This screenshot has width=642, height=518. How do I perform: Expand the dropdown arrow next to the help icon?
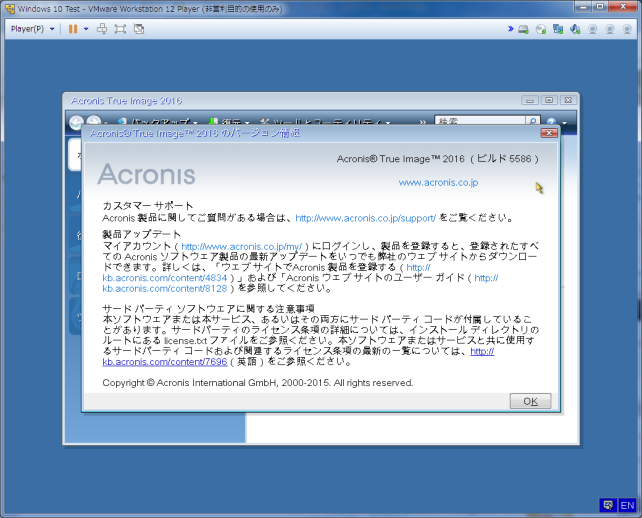coord(565,122)
